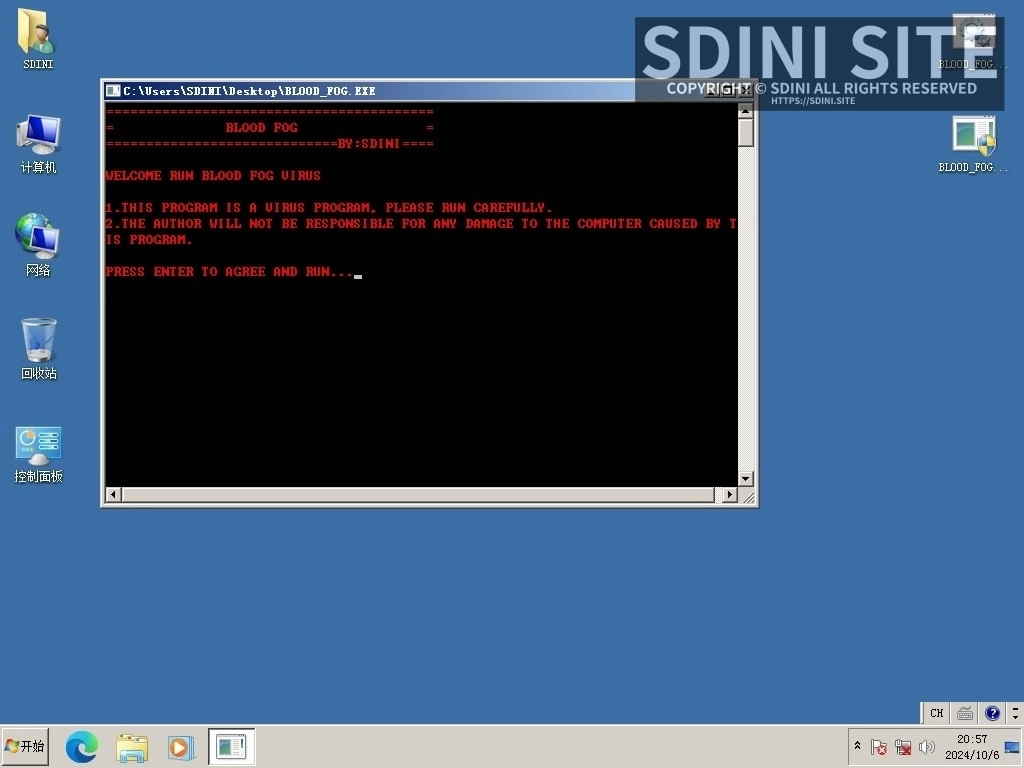1024x768 pixels.
Task: Open the 网络 desktop icon
Action: [x=38, y=245]
